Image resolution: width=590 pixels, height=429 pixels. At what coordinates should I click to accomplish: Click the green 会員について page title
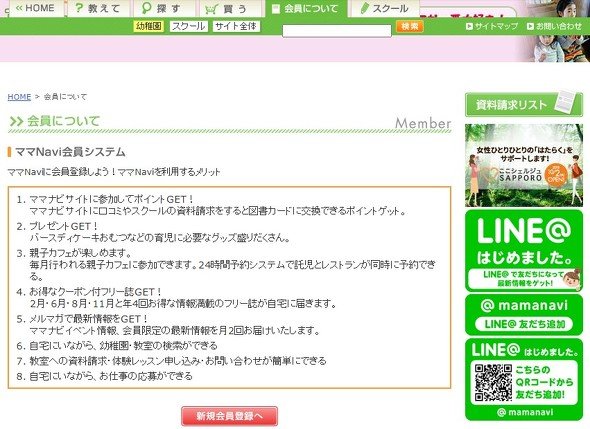pyautogui.click(x=63, y=121)
